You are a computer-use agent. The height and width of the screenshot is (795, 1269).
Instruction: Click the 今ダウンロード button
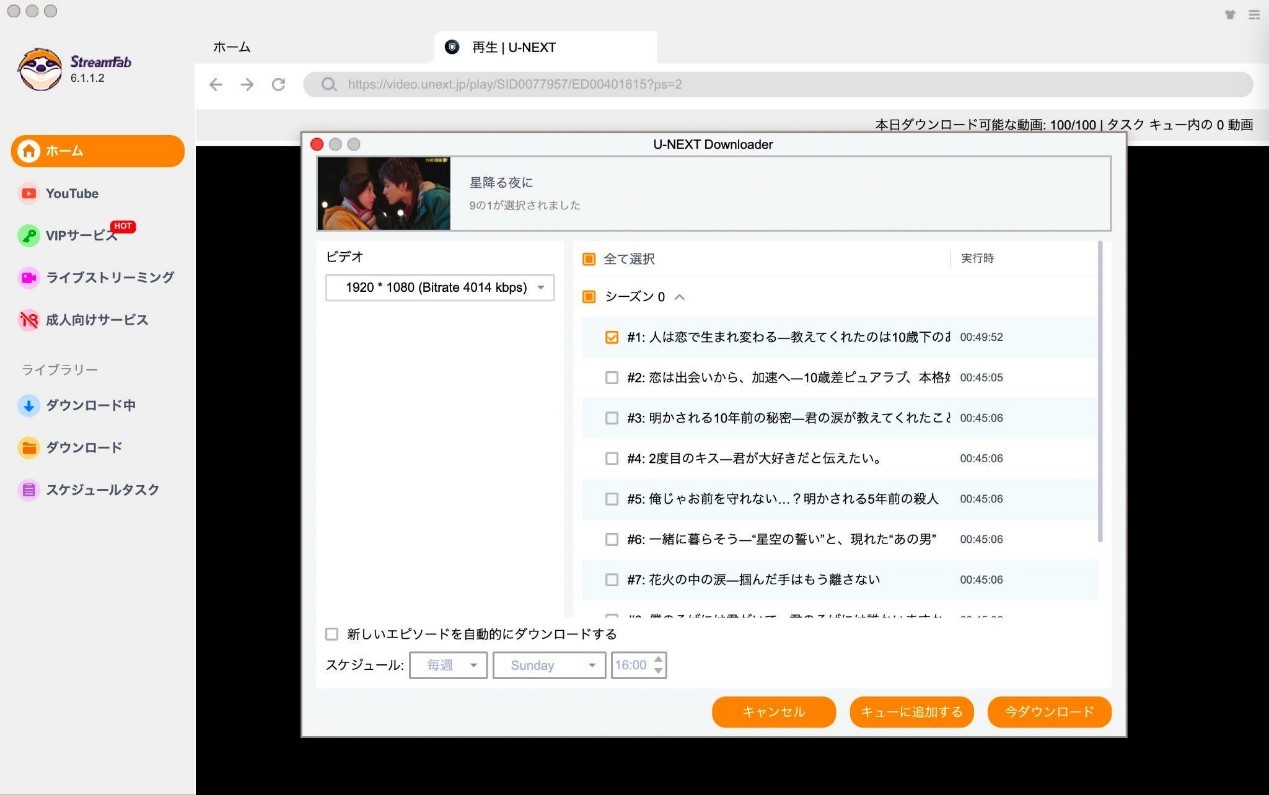tap(1049, 711)
